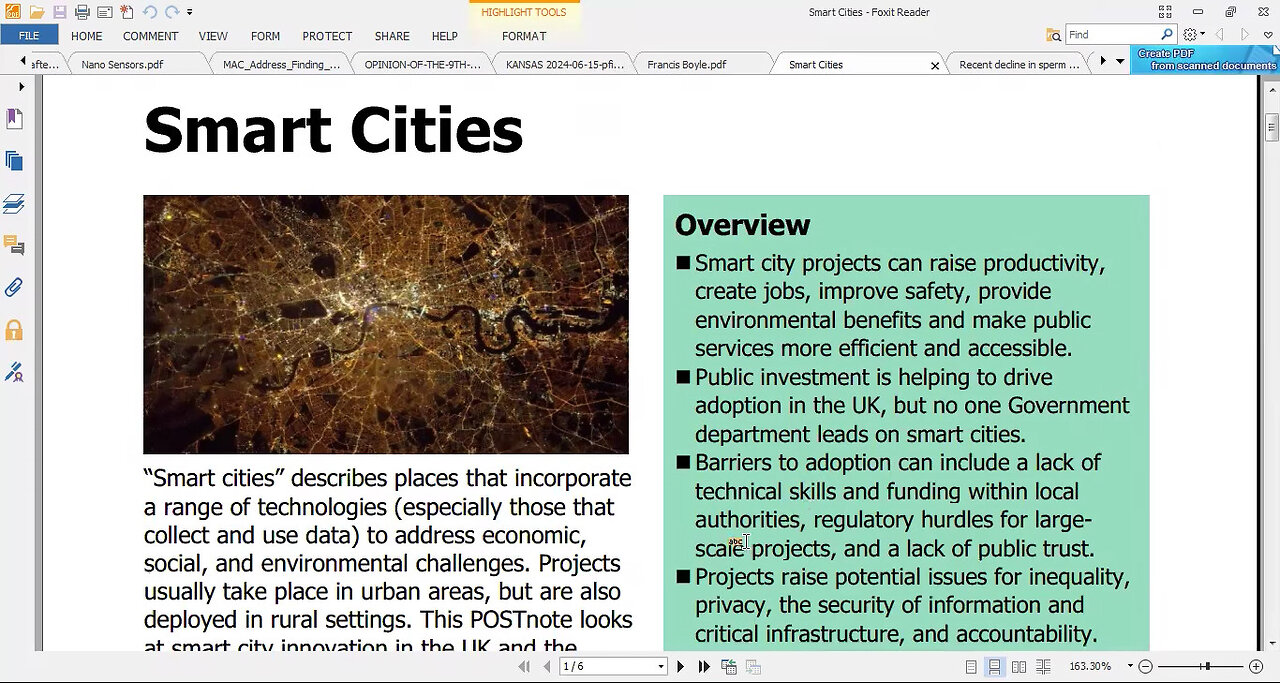Enable single page view mode
This screenshot has width=1280, height=683.
click(971, 667)
